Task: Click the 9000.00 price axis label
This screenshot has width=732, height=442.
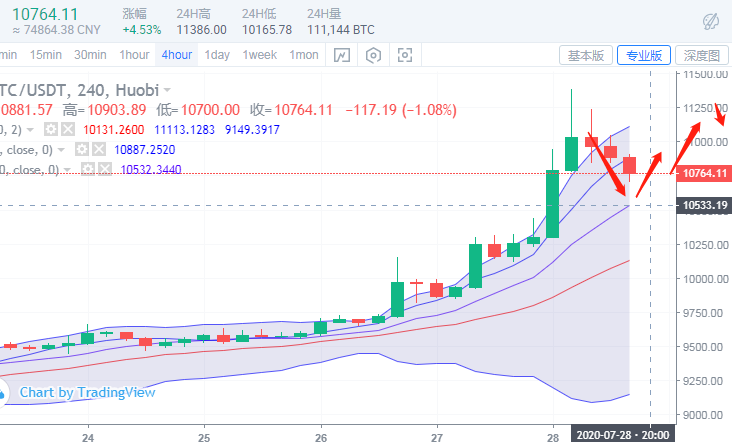Action: pyautogui.click(x=703, y=415)
